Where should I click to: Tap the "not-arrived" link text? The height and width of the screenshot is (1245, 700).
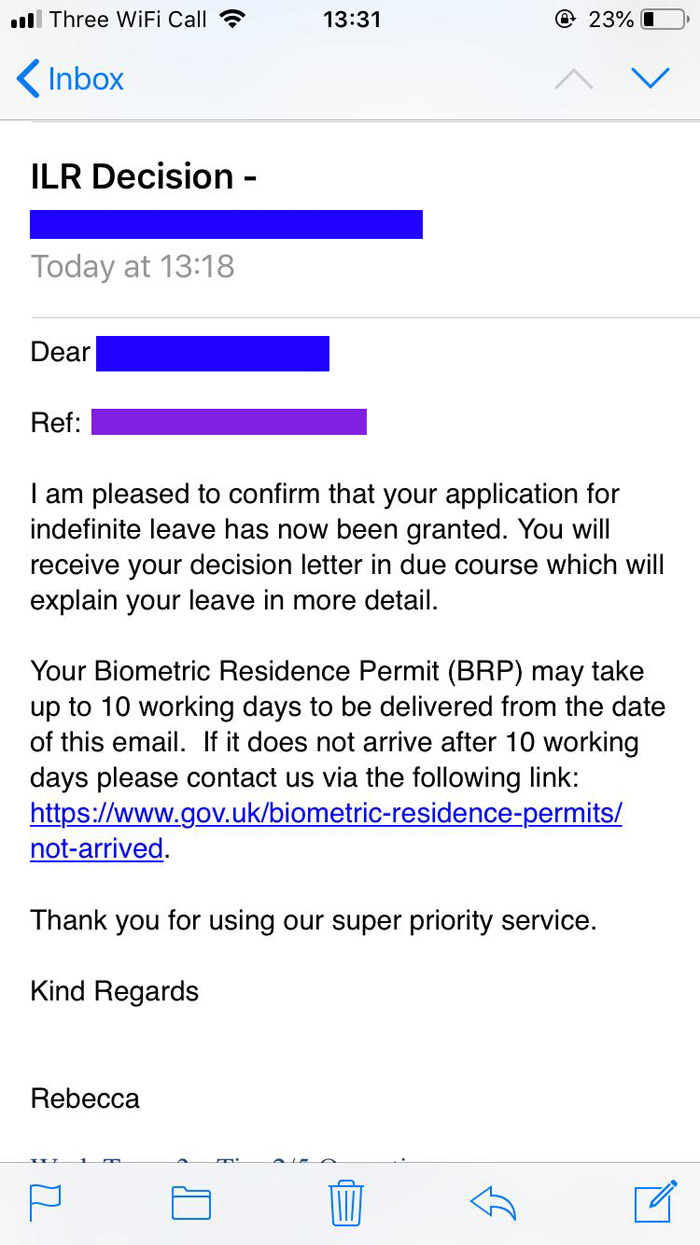96,849
